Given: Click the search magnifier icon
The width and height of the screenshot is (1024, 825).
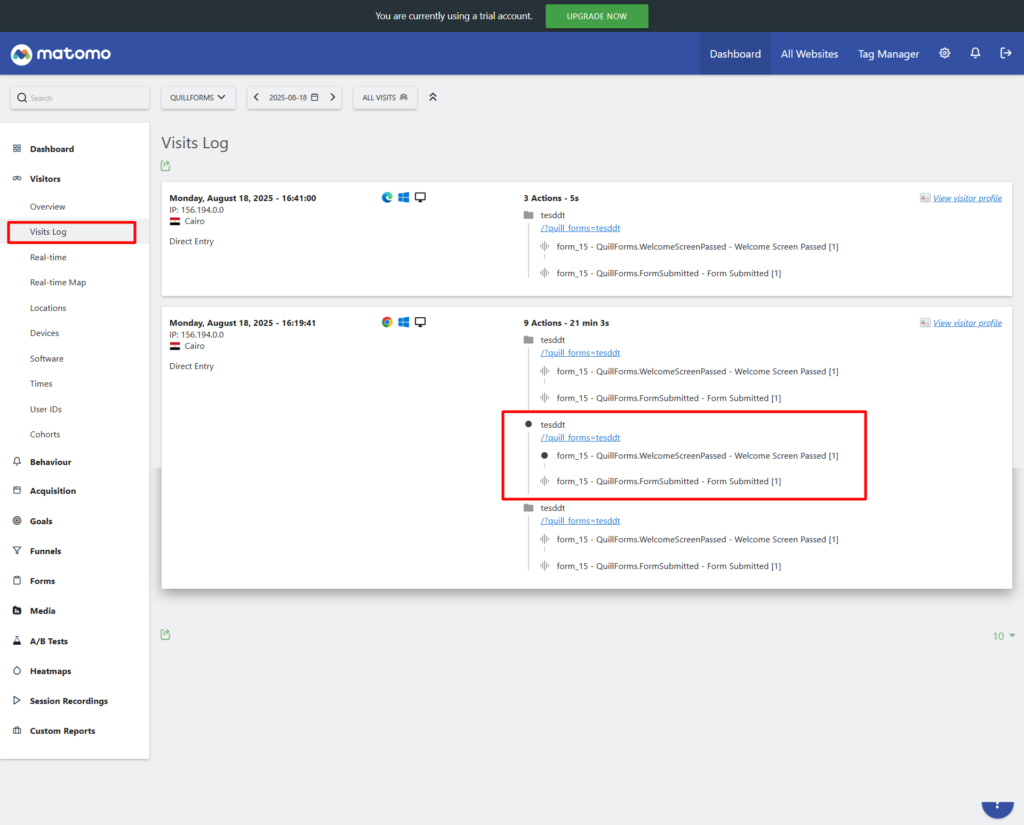Looking at the screenshot, I should coord(22,98).
